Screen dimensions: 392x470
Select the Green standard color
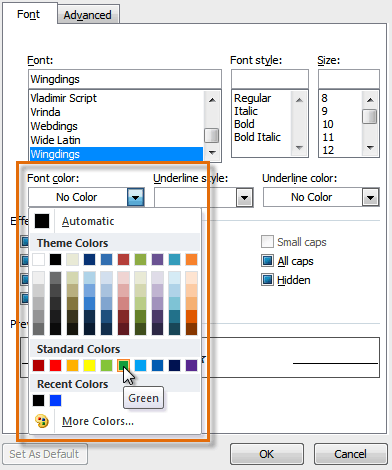[123, 366]
